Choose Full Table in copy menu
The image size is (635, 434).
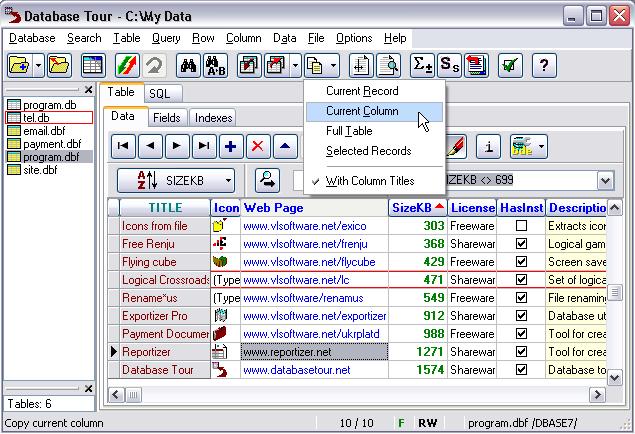(374, 131)
